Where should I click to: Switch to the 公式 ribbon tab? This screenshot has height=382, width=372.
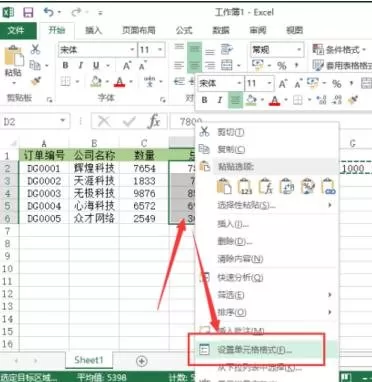(x=184, y=31)
